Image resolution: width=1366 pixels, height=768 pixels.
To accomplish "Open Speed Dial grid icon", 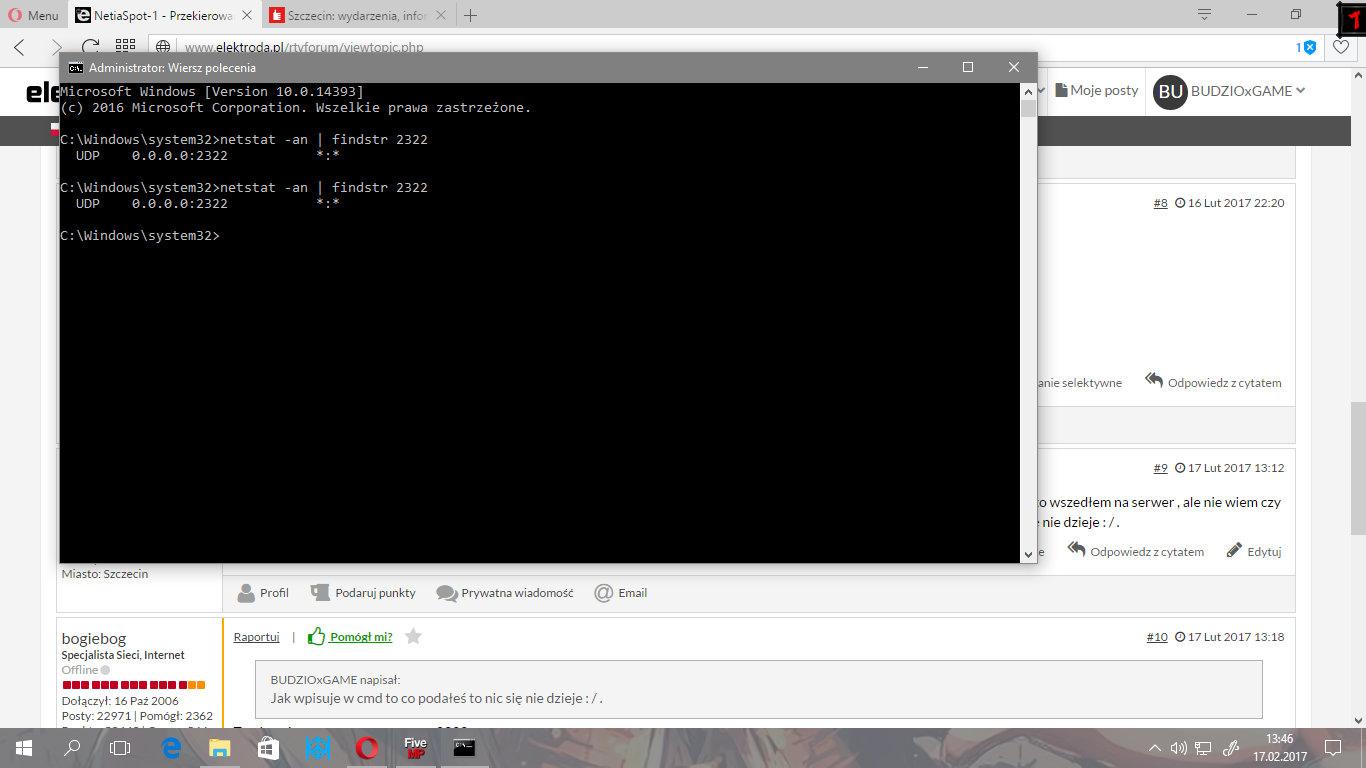I will 125,46.
